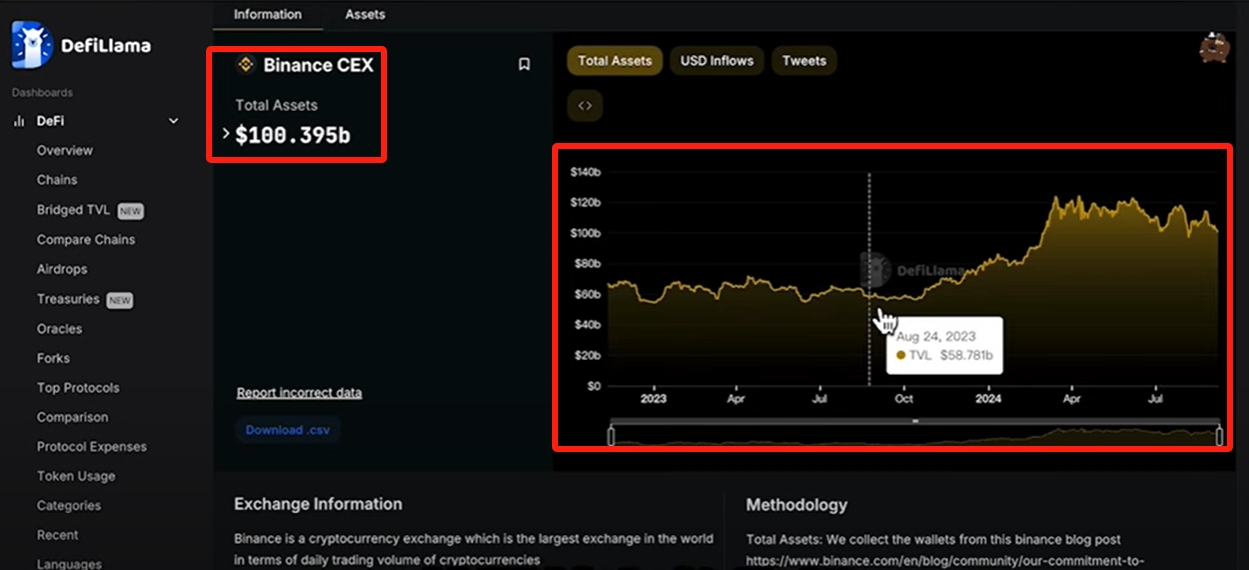This screenshot has width=1249, height=570.
Task: Click the Binance logo icon
Action: click(x=245, y=65)
